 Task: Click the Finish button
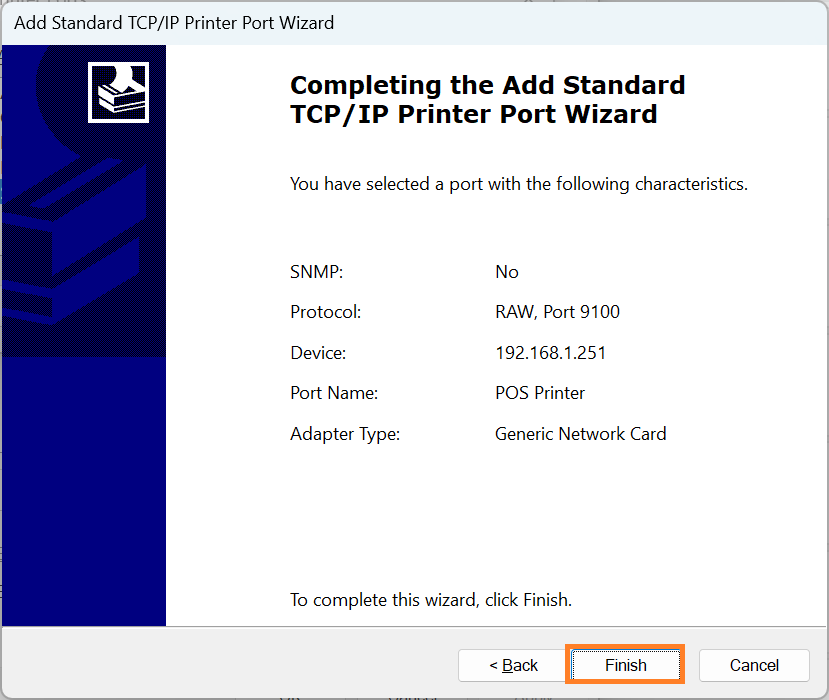[625, 665]
